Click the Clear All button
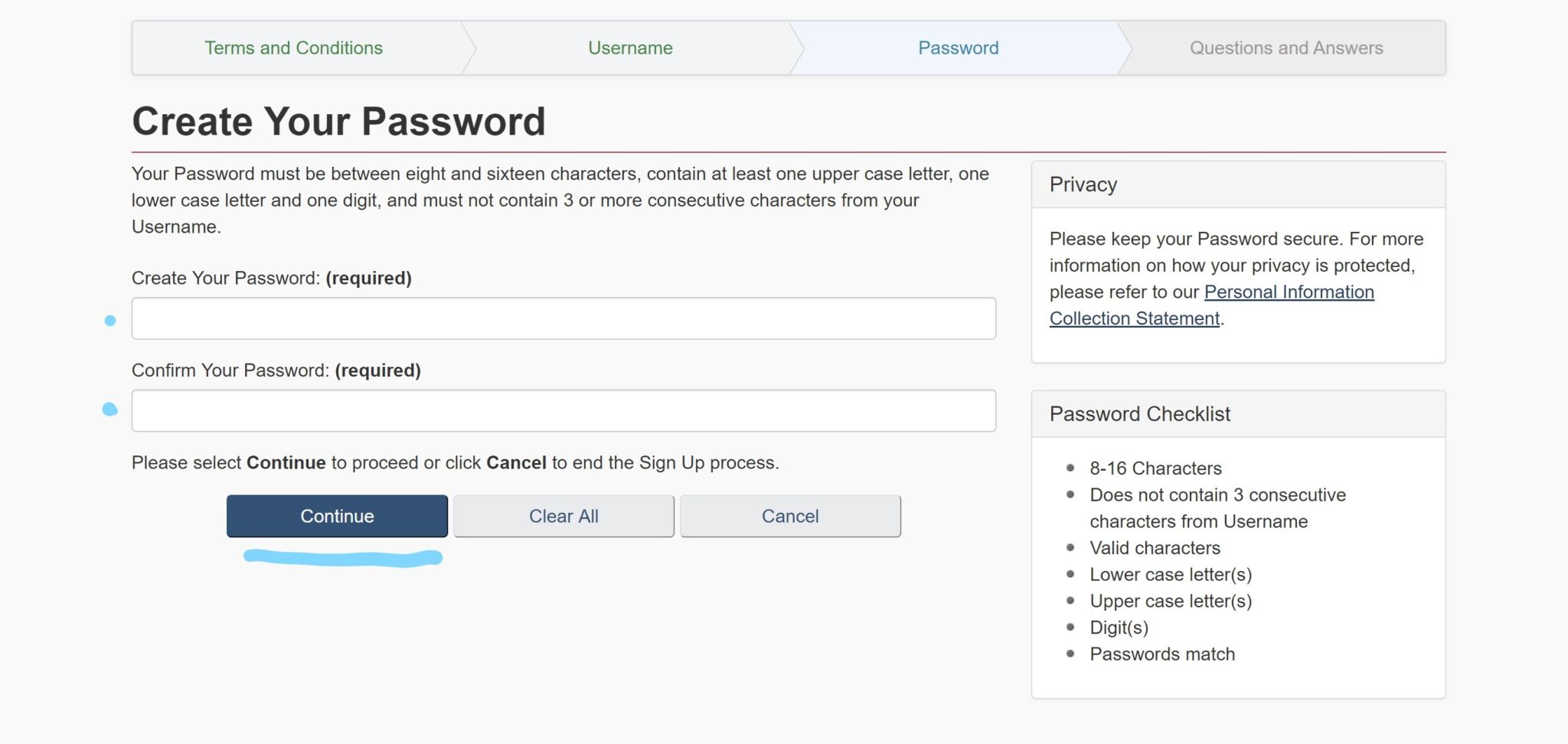 click(563, 517)
